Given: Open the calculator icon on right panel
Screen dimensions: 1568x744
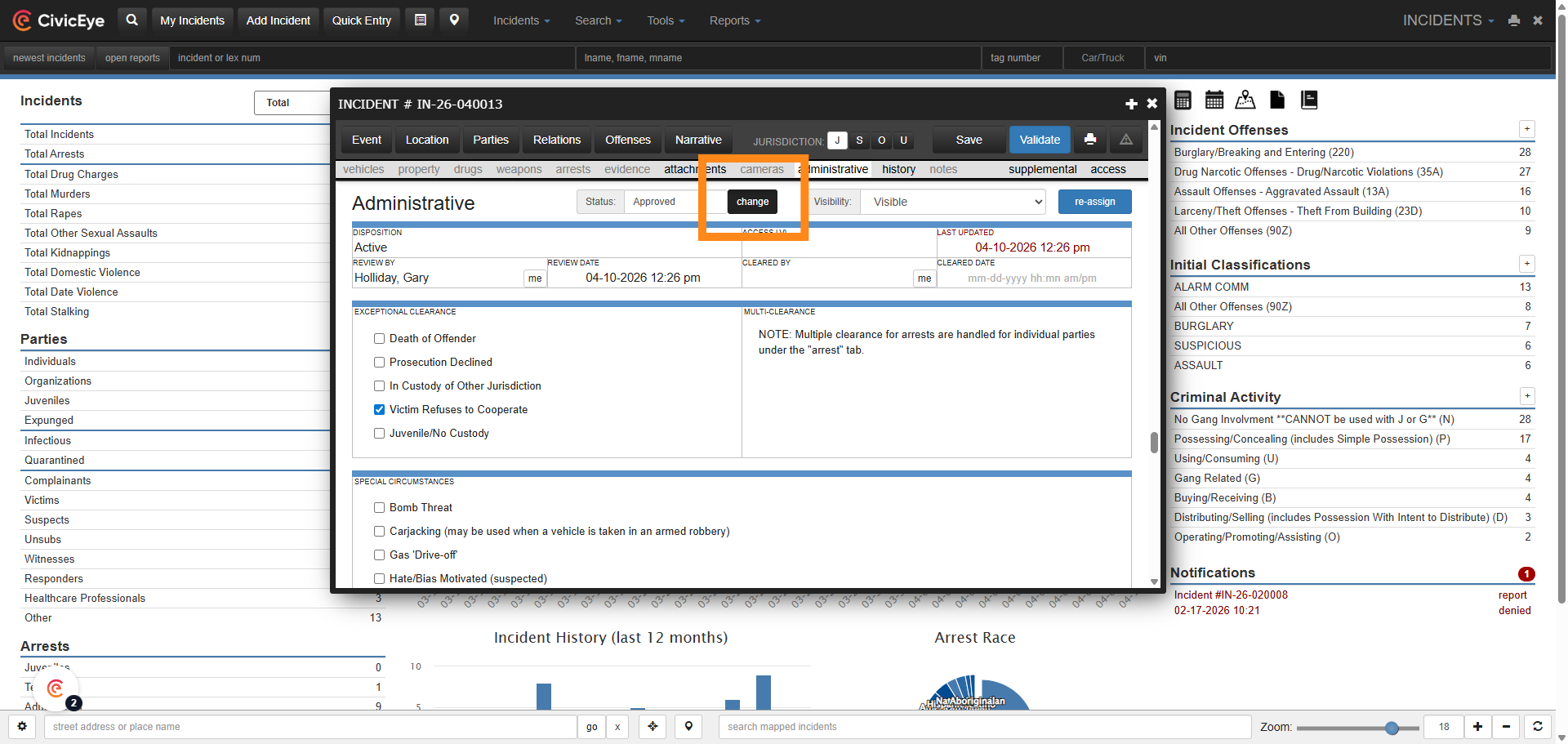Looking at the screenshot, I should click(x=1183, y=100).
